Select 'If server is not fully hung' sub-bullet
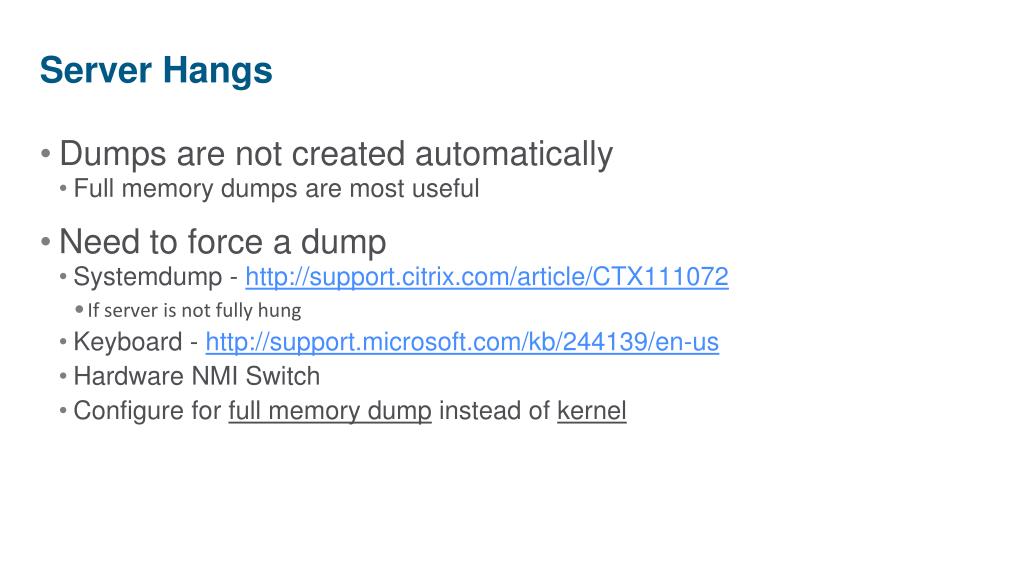The image size is (1024, 576). point(195,310)
